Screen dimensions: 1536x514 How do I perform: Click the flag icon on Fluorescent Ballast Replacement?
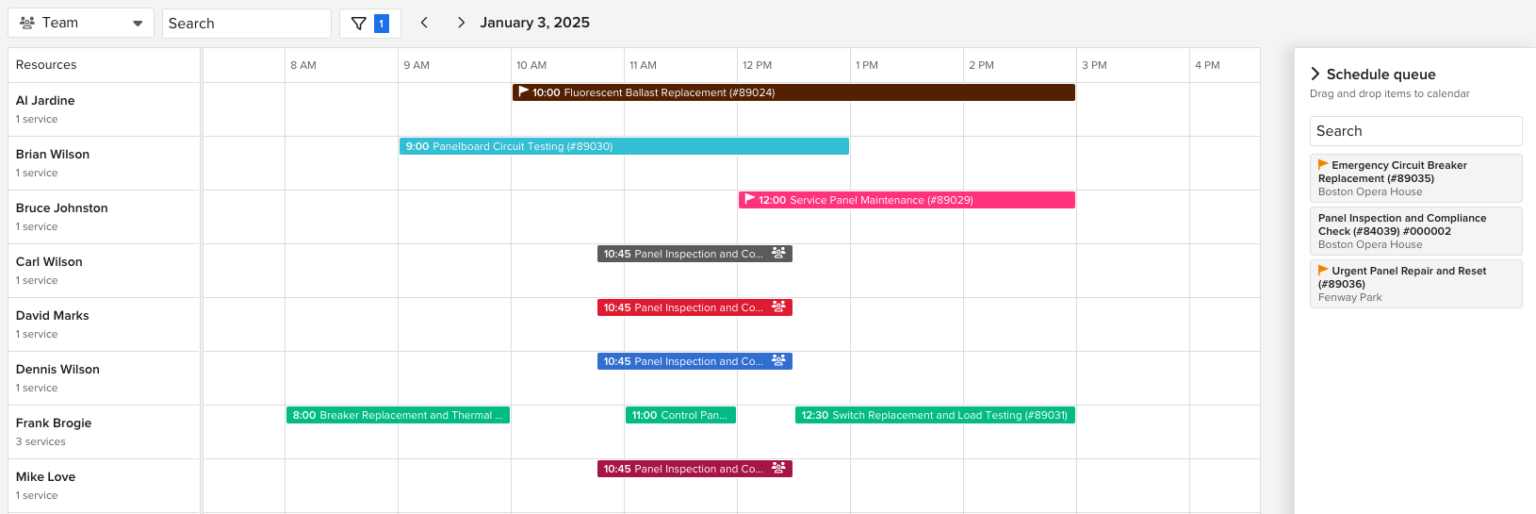click(522, 92)
